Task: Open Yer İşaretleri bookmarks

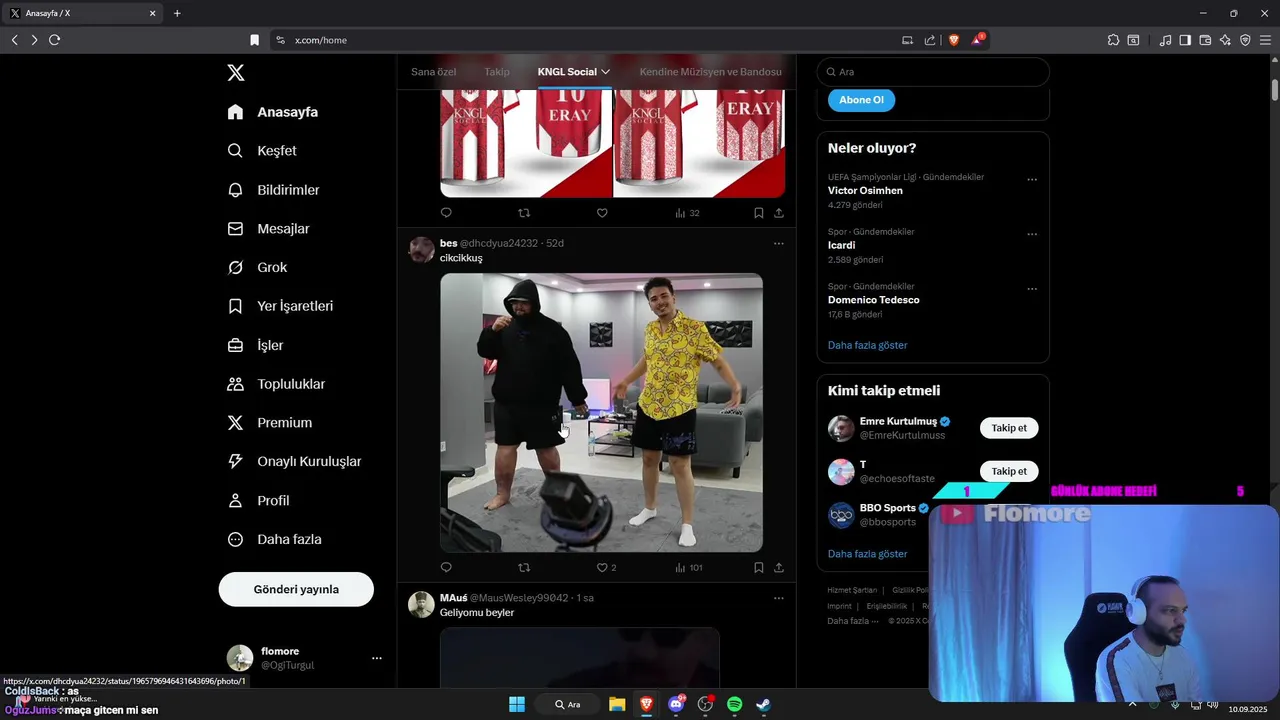Action: coord(281,306)
